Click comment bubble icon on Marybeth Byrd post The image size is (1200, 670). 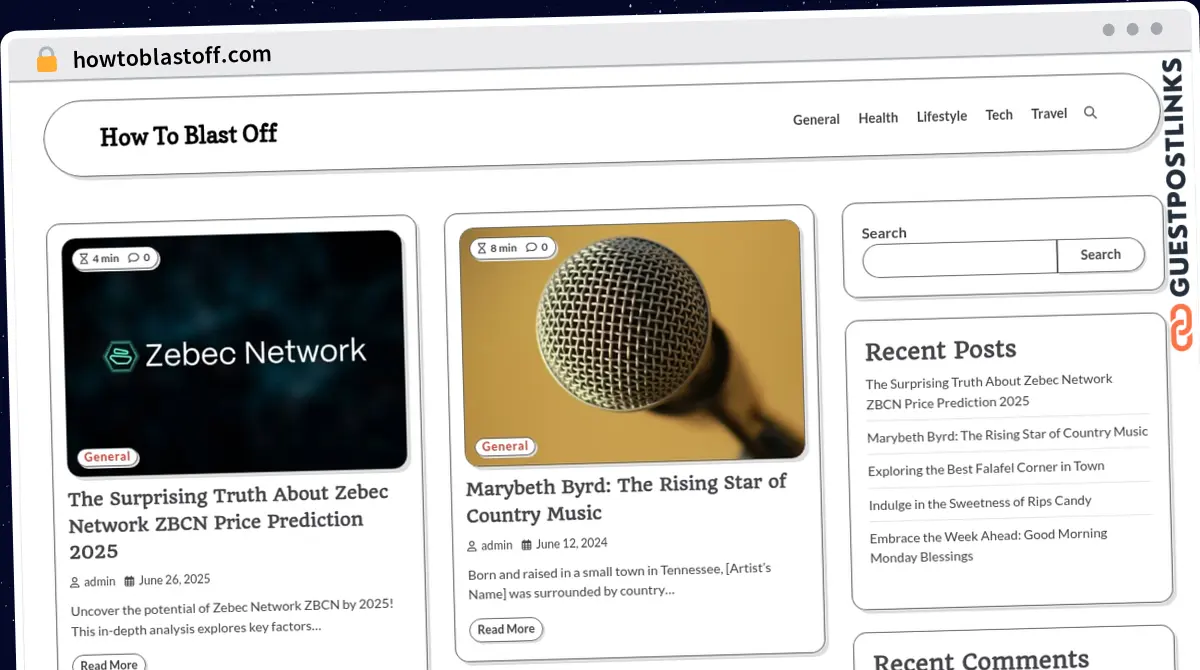pyautogui.click(x=531, y=247)
